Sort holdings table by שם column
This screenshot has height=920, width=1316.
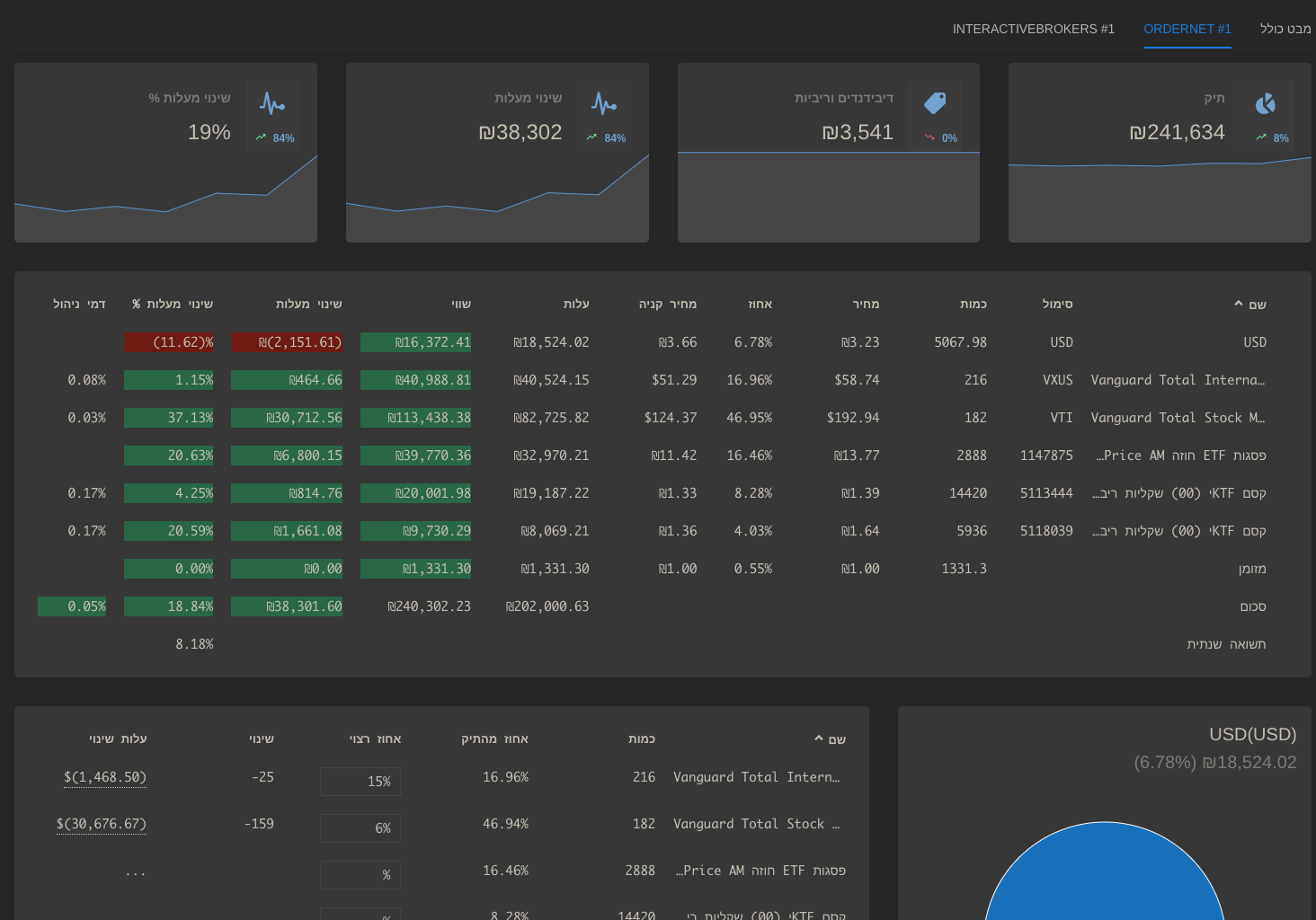(1250, 305)
